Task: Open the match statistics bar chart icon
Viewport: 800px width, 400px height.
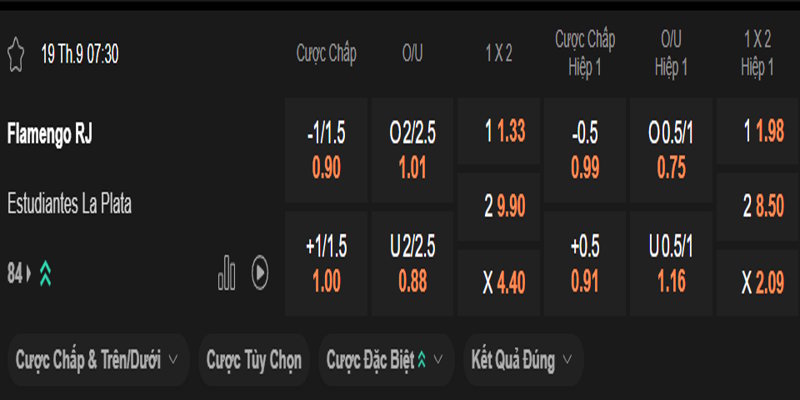Action: (228, 272)
